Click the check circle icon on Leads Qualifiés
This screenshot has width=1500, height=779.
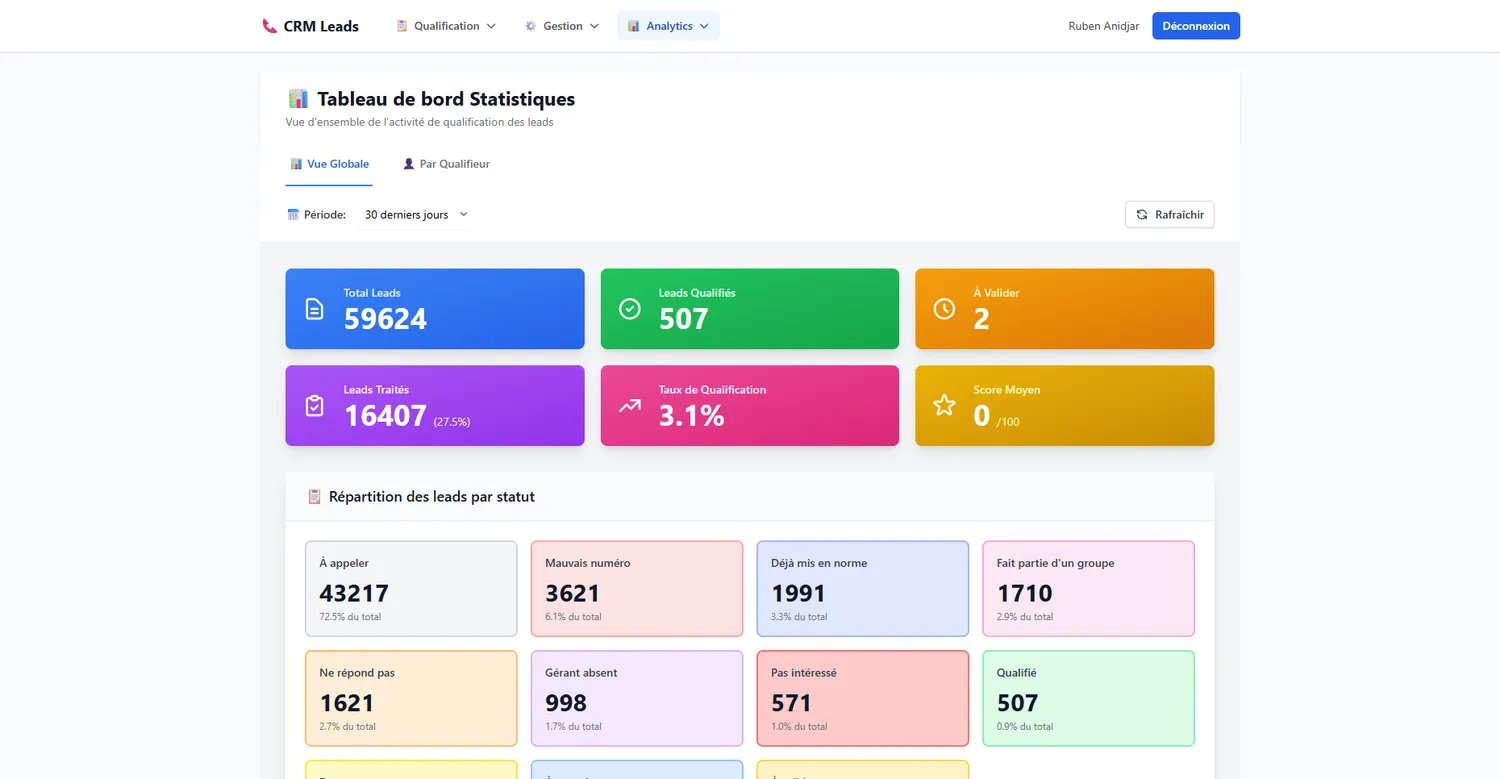point(630,309)
